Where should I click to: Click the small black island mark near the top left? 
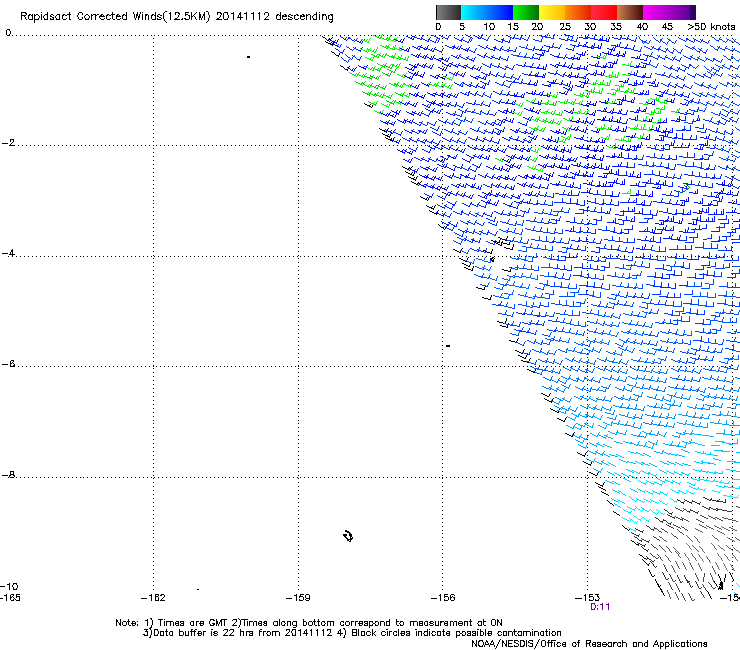248,57
